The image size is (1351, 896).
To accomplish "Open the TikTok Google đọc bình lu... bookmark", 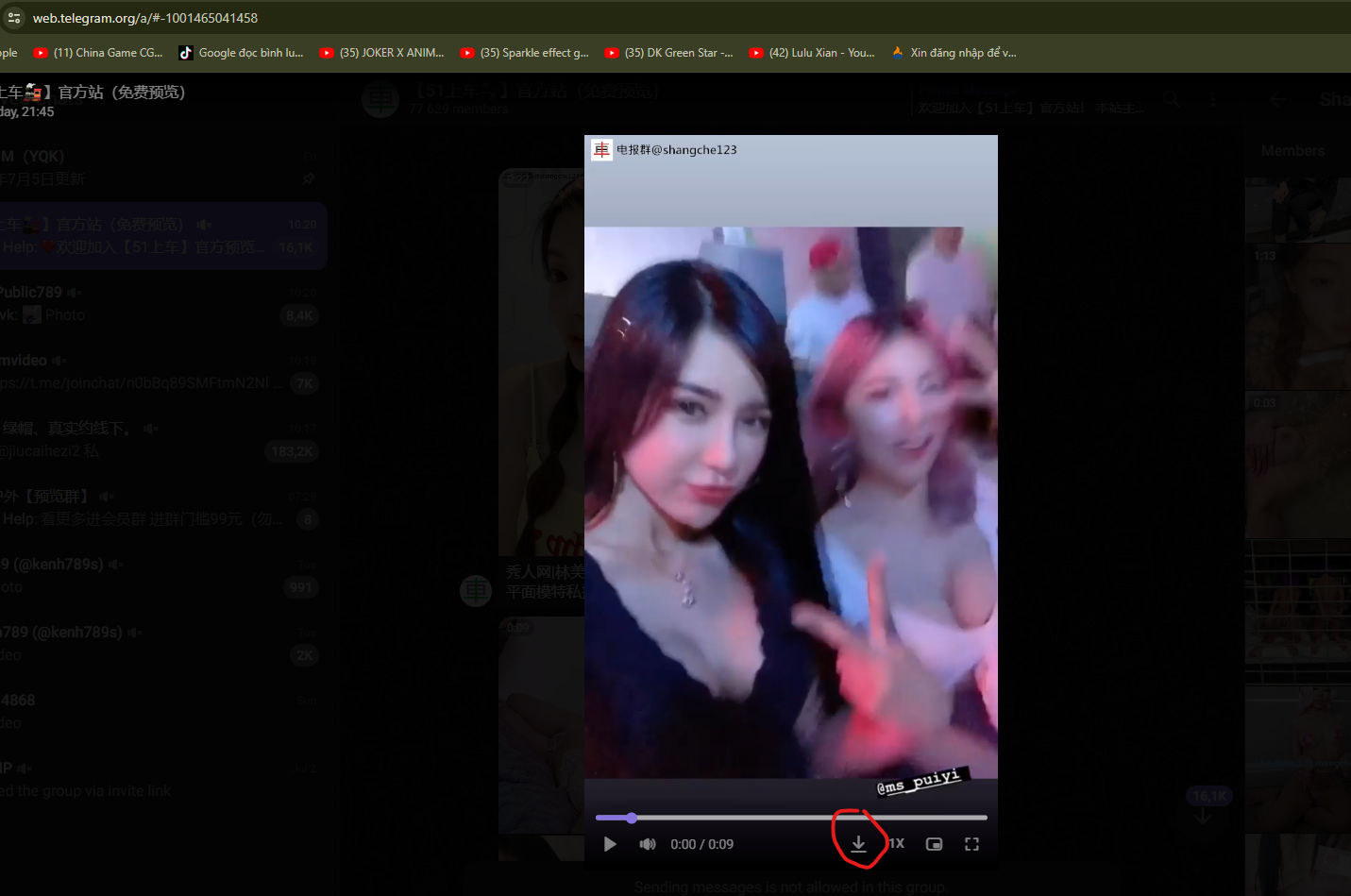I will (x=242, y=53).
